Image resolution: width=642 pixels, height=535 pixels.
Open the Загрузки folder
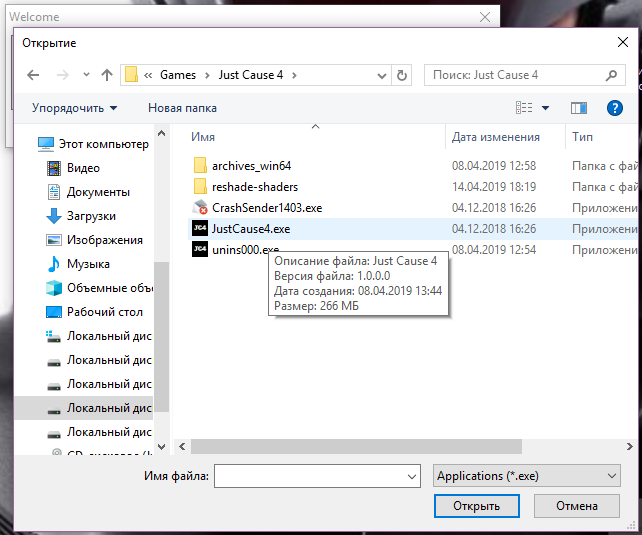81,216
